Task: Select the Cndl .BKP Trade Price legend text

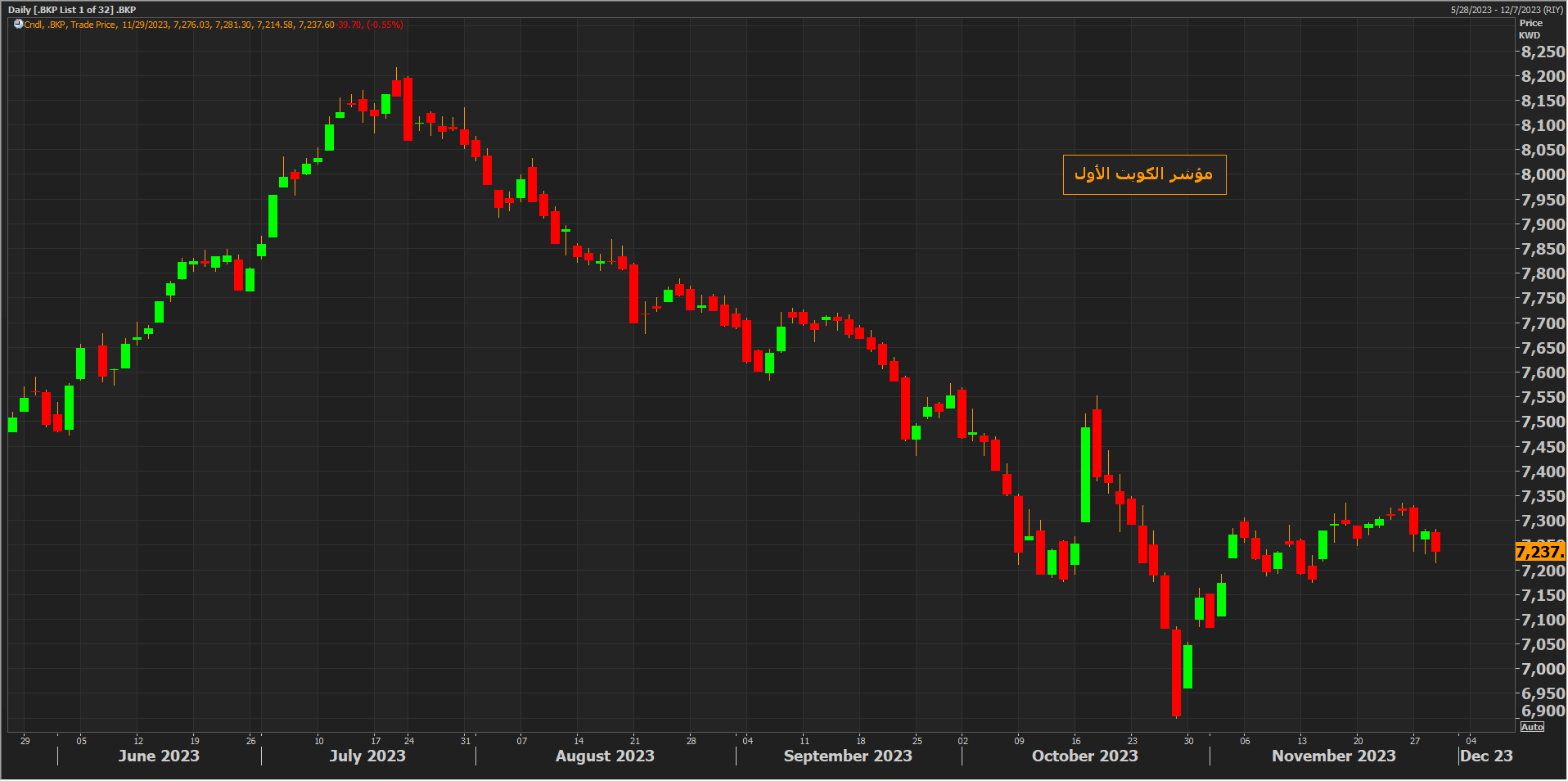Action: click(x=70, y=25)
